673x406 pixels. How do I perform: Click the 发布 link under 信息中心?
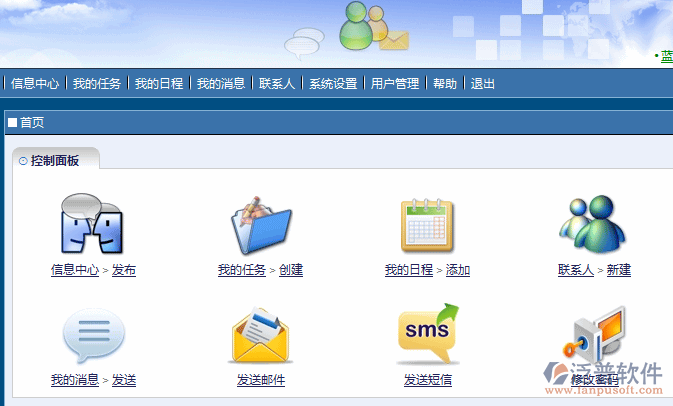point(124,270)
